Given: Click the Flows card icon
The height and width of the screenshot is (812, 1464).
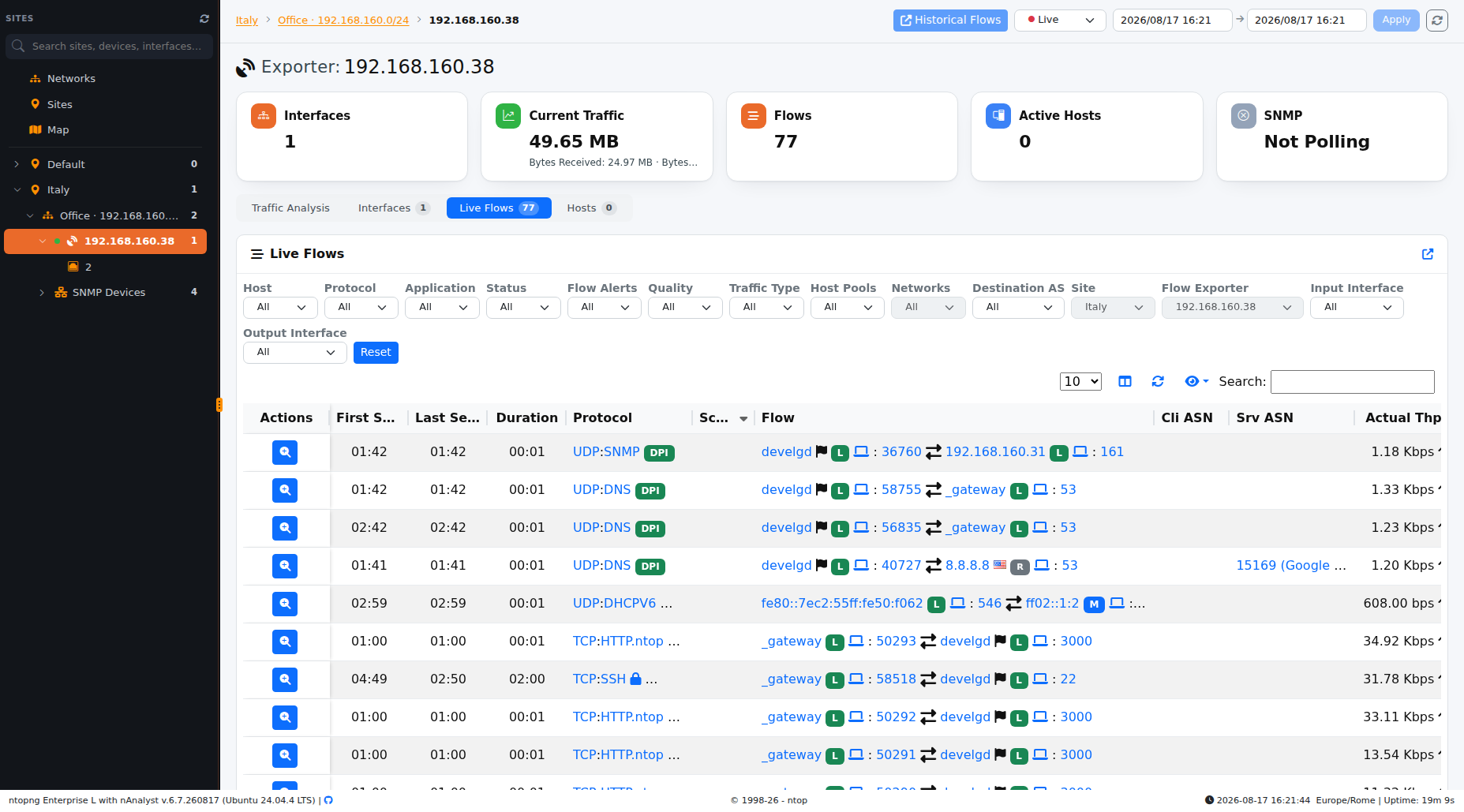Looking at the screenshot, I should [x=754, y=116].
